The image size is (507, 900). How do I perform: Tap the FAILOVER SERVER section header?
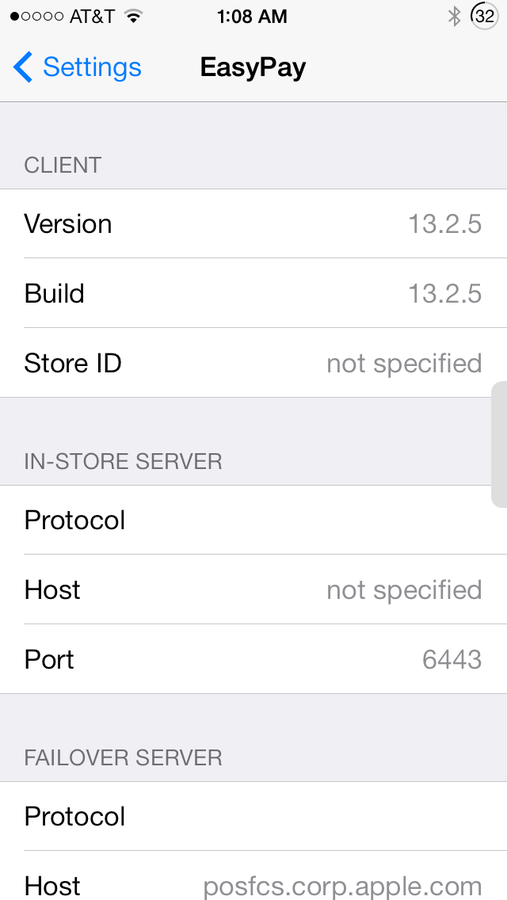[123, 758]
